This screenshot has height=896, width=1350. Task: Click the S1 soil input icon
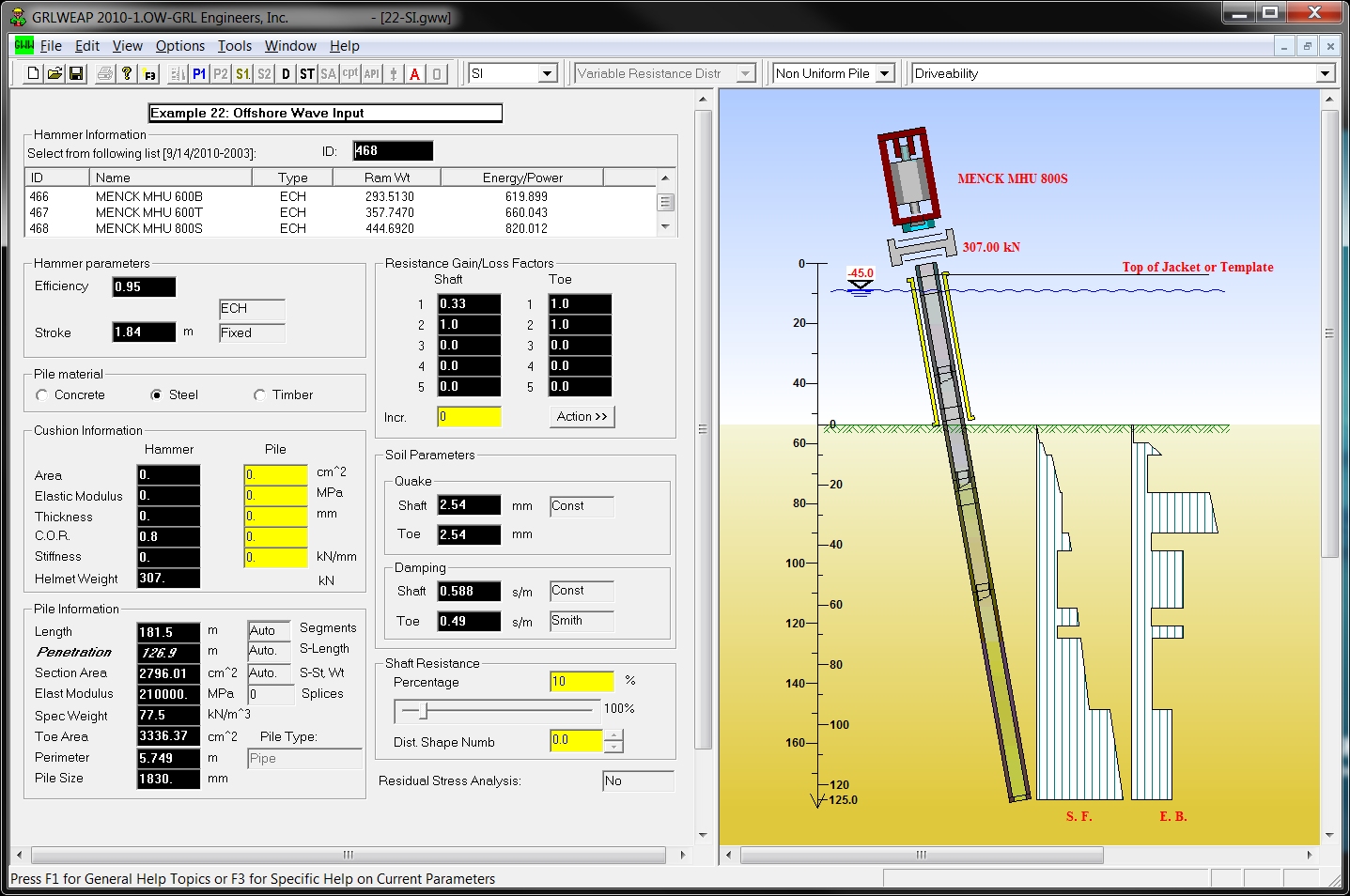pos(242,73)
